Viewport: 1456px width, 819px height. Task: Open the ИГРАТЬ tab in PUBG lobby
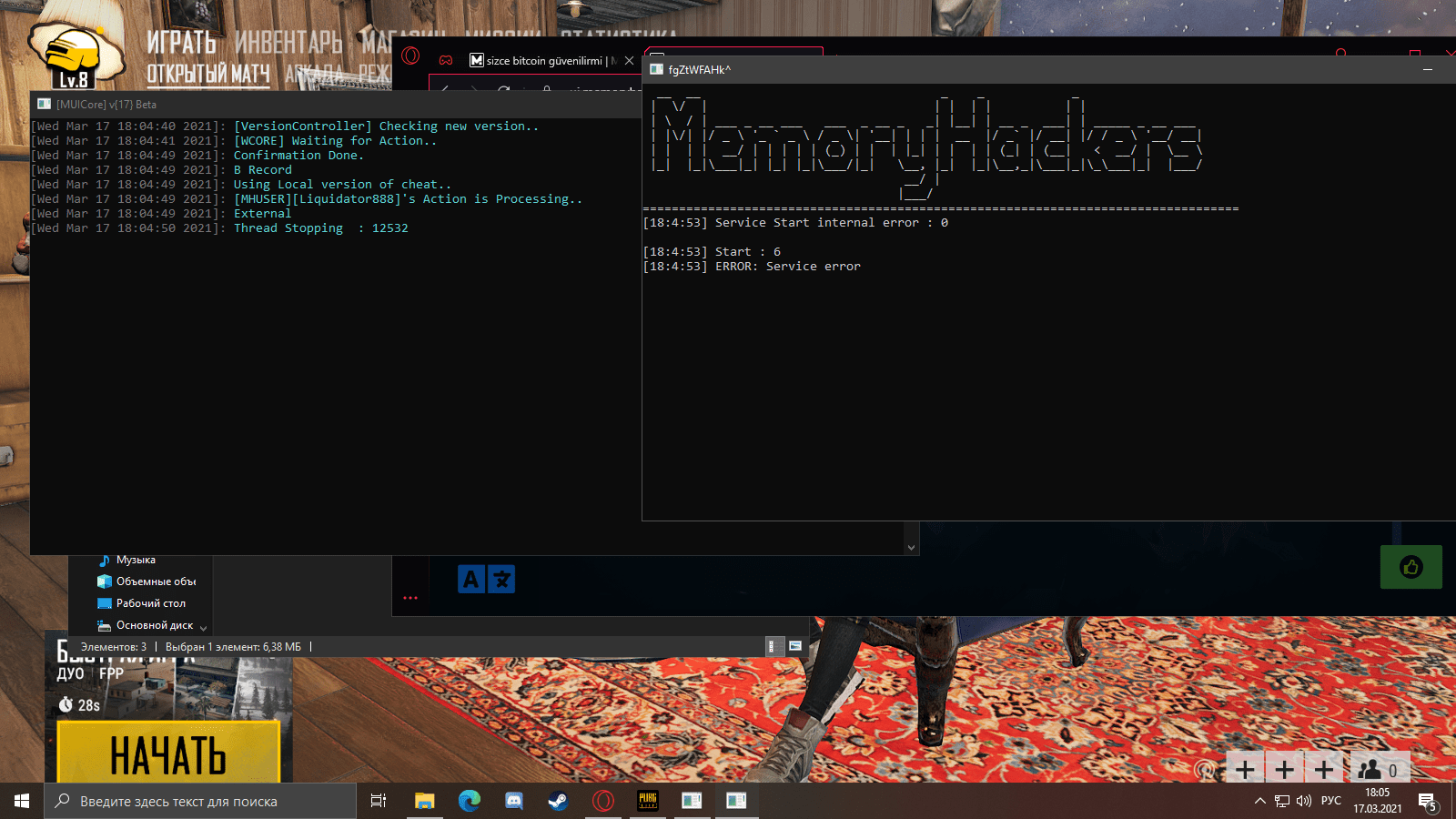pos(181,42)
